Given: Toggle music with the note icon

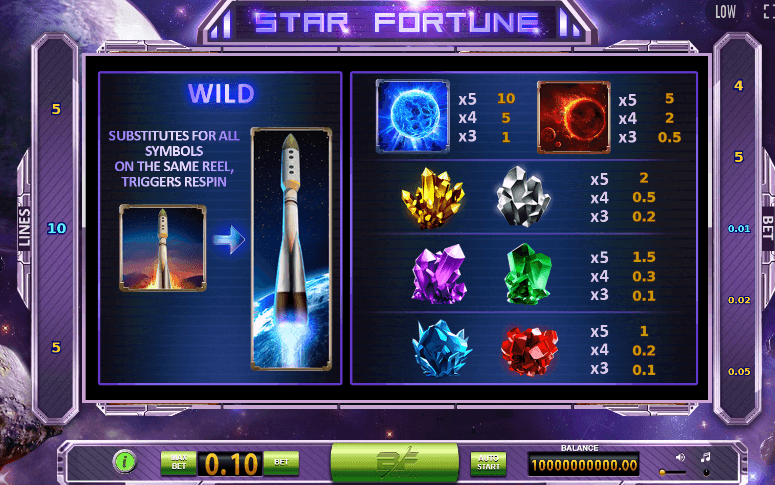Looking at the screenshot, I should tap(706, 457).
